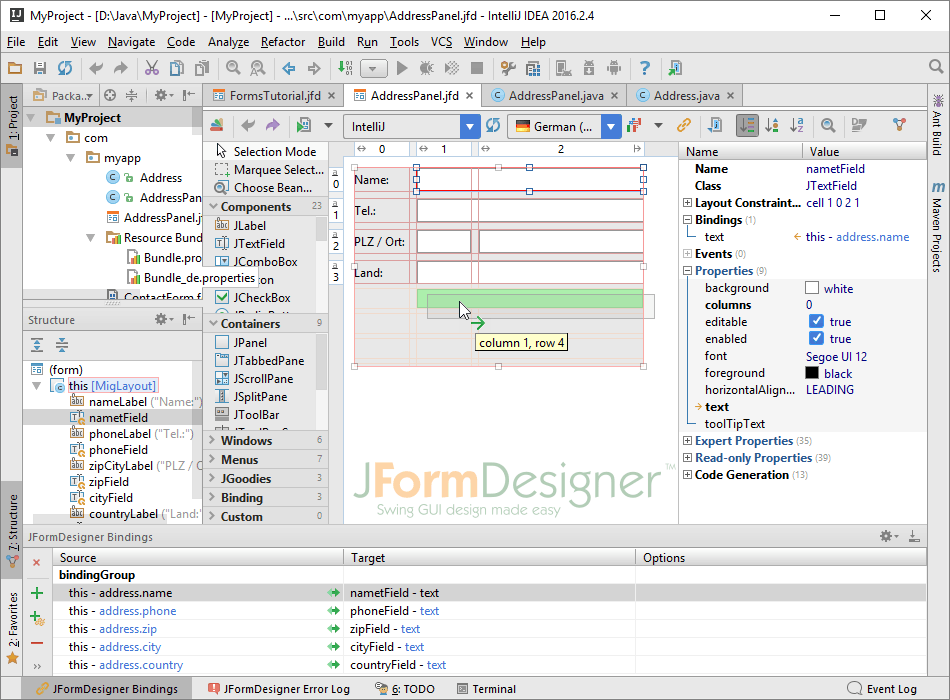Click the horizontalAlignment value LEADING
Viewport: 950px width, 700px height.
point(829,390)
